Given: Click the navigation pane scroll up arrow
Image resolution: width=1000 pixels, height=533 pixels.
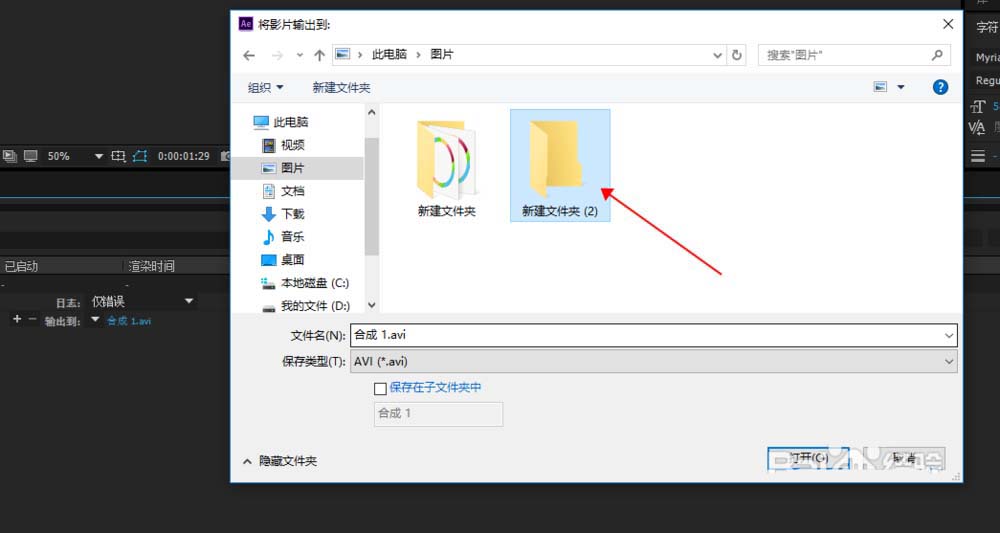Looking at the screenshot, I should pyautogui.click(x=372, y=112).
